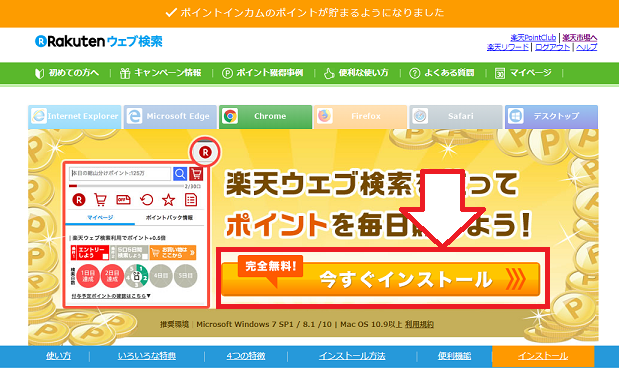Click the red progress bar under the search field
This screenshot has height=369, width=619.
73,186
